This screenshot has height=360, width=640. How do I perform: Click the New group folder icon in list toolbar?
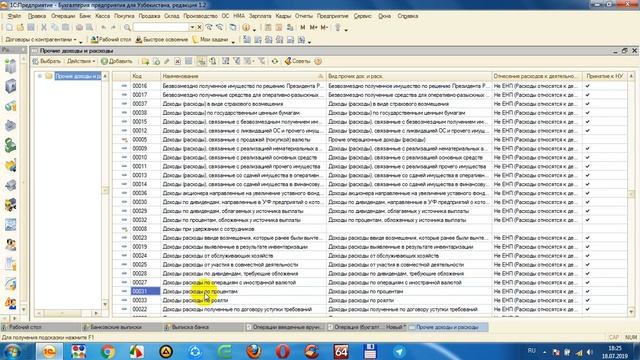tap(145, 61)
